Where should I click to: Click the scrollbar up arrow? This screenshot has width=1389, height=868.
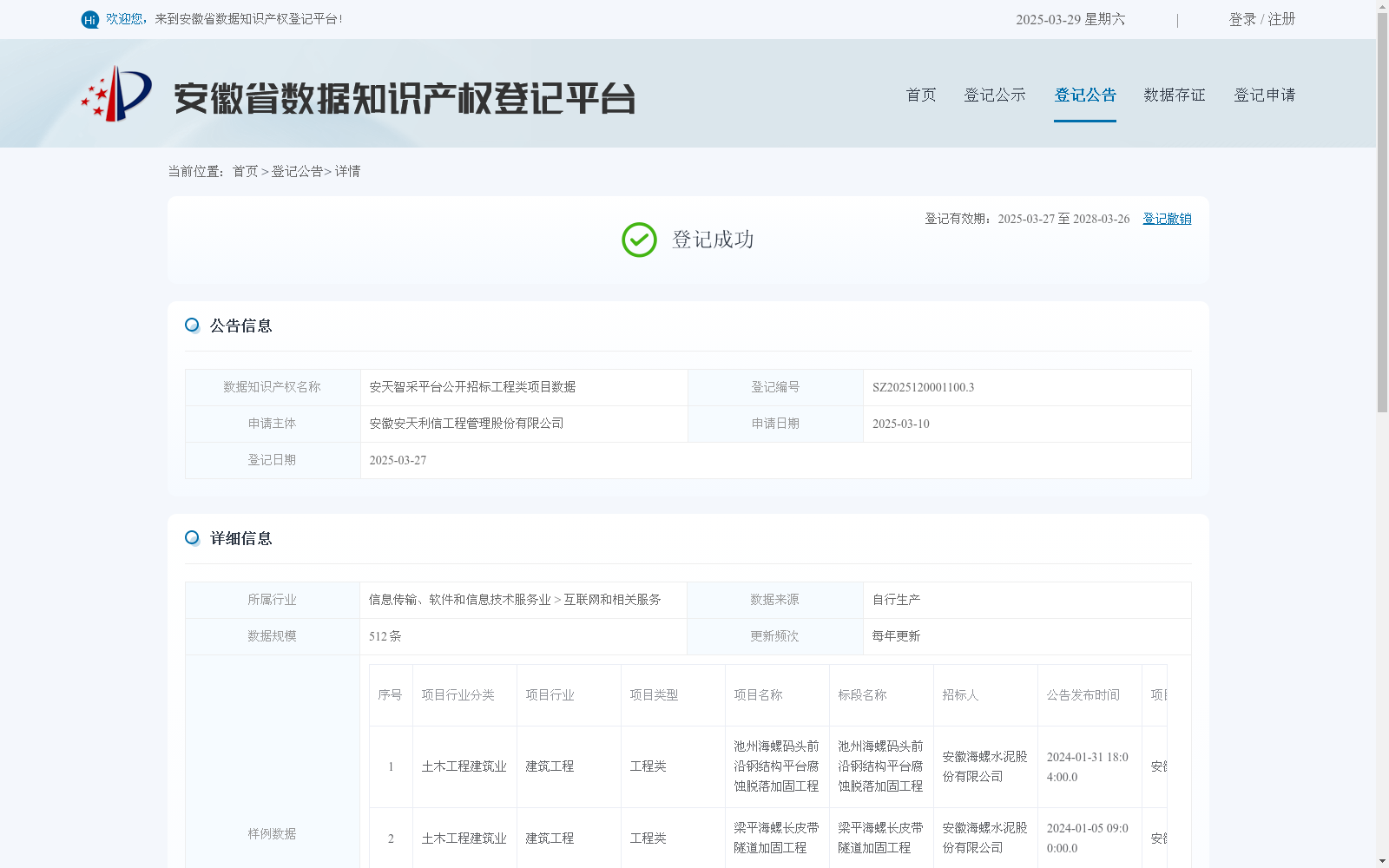pos(1382,6)
